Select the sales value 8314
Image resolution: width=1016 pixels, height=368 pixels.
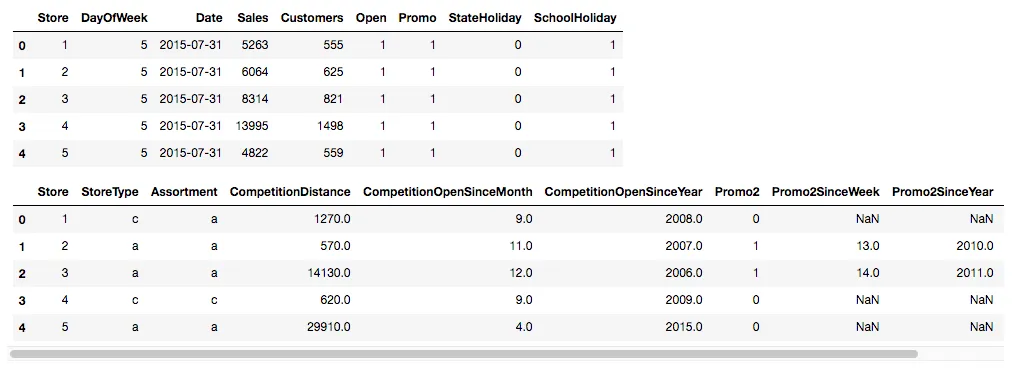click(x=255, y=98)
